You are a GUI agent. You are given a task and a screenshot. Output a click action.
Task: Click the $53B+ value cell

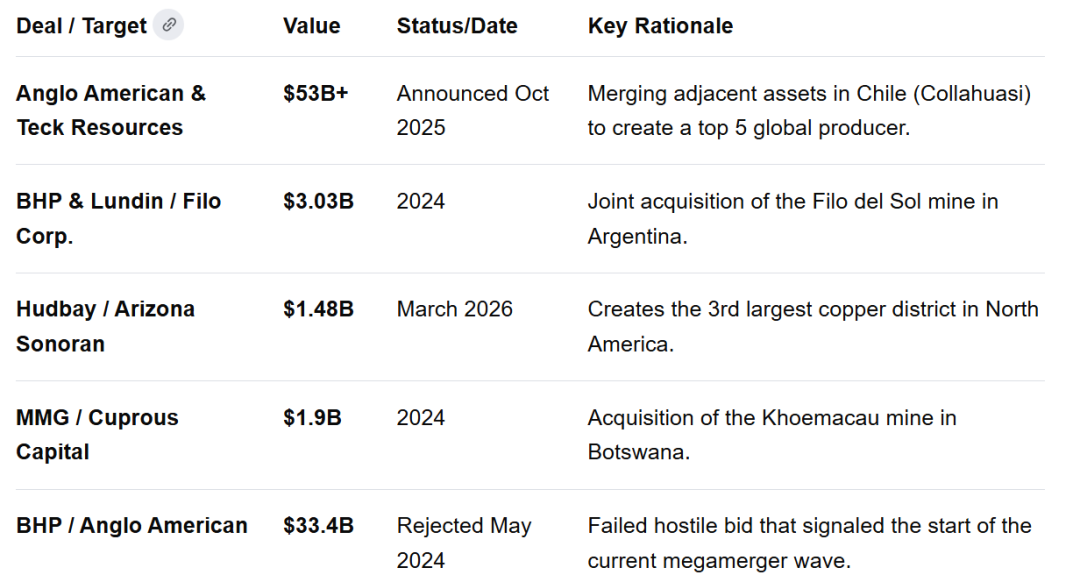[x=315, y=94]
